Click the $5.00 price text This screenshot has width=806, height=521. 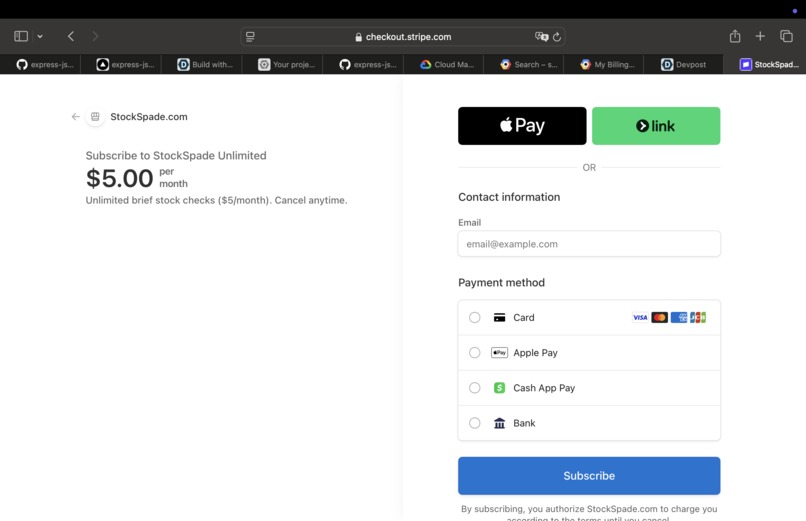point(119,178)
